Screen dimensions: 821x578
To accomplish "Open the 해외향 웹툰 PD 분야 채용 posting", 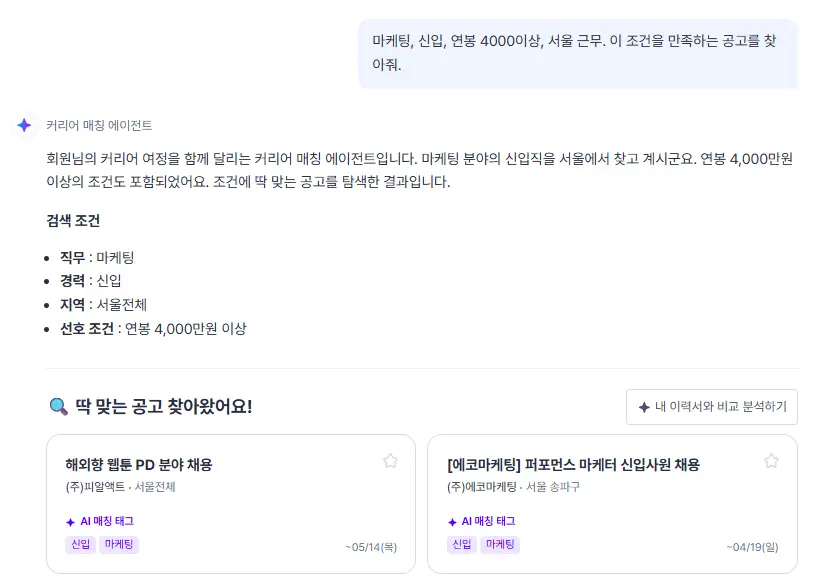I will 139,465.
